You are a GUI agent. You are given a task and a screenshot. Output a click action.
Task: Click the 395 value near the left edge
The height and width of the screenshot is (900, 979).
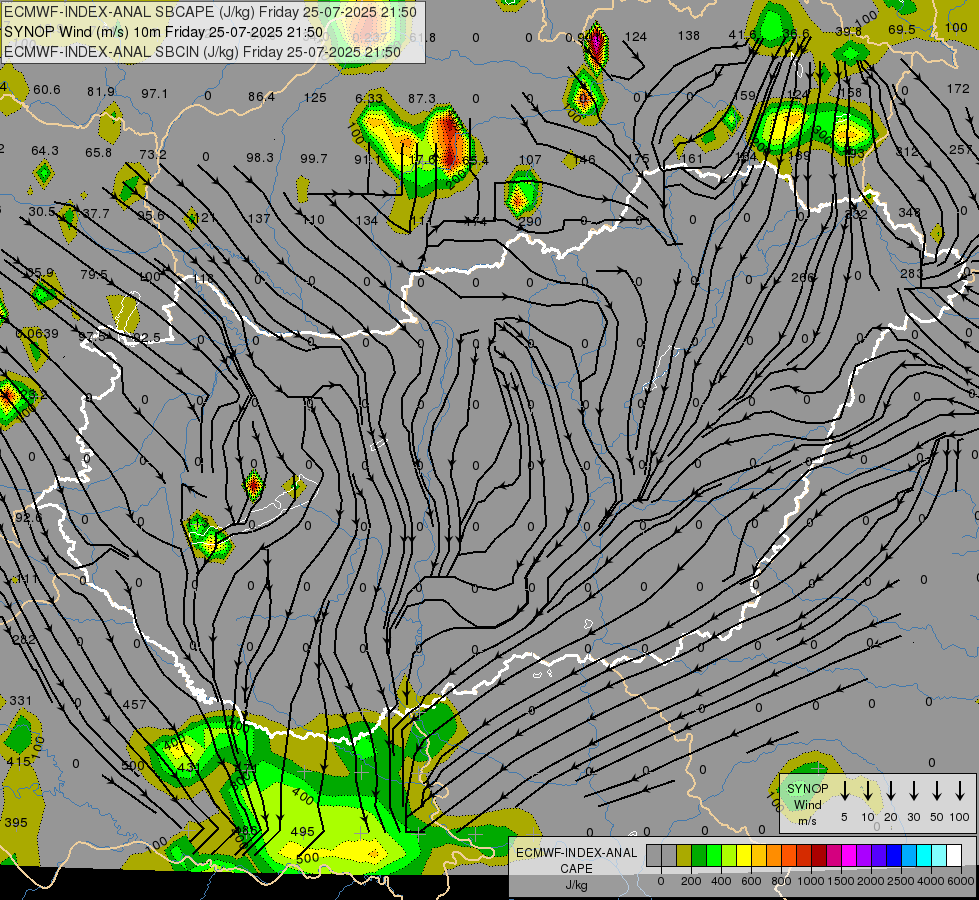pyautogui.click(x=16, y=823)
